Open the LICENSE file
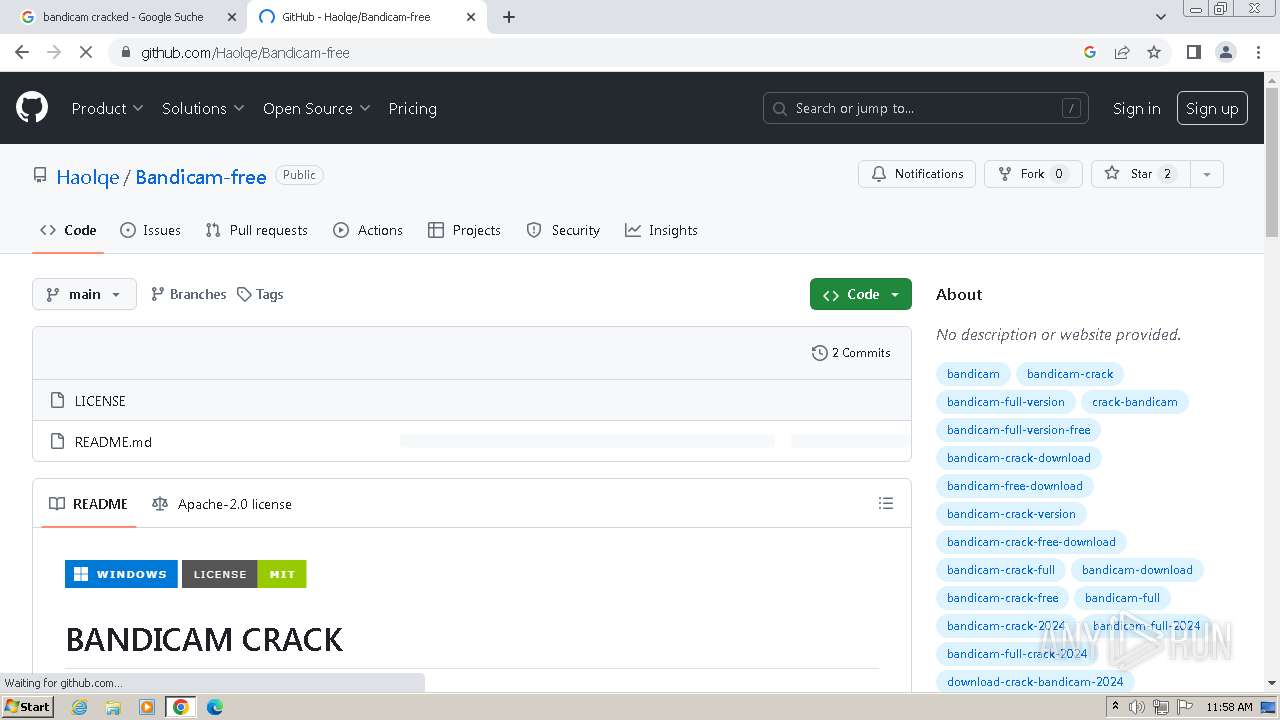 100,401
